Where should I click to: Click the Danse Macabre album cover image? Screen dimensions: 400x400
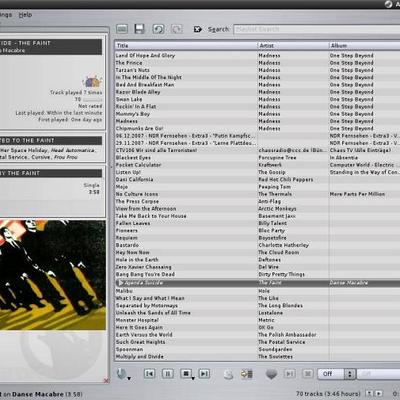[53, 275]
